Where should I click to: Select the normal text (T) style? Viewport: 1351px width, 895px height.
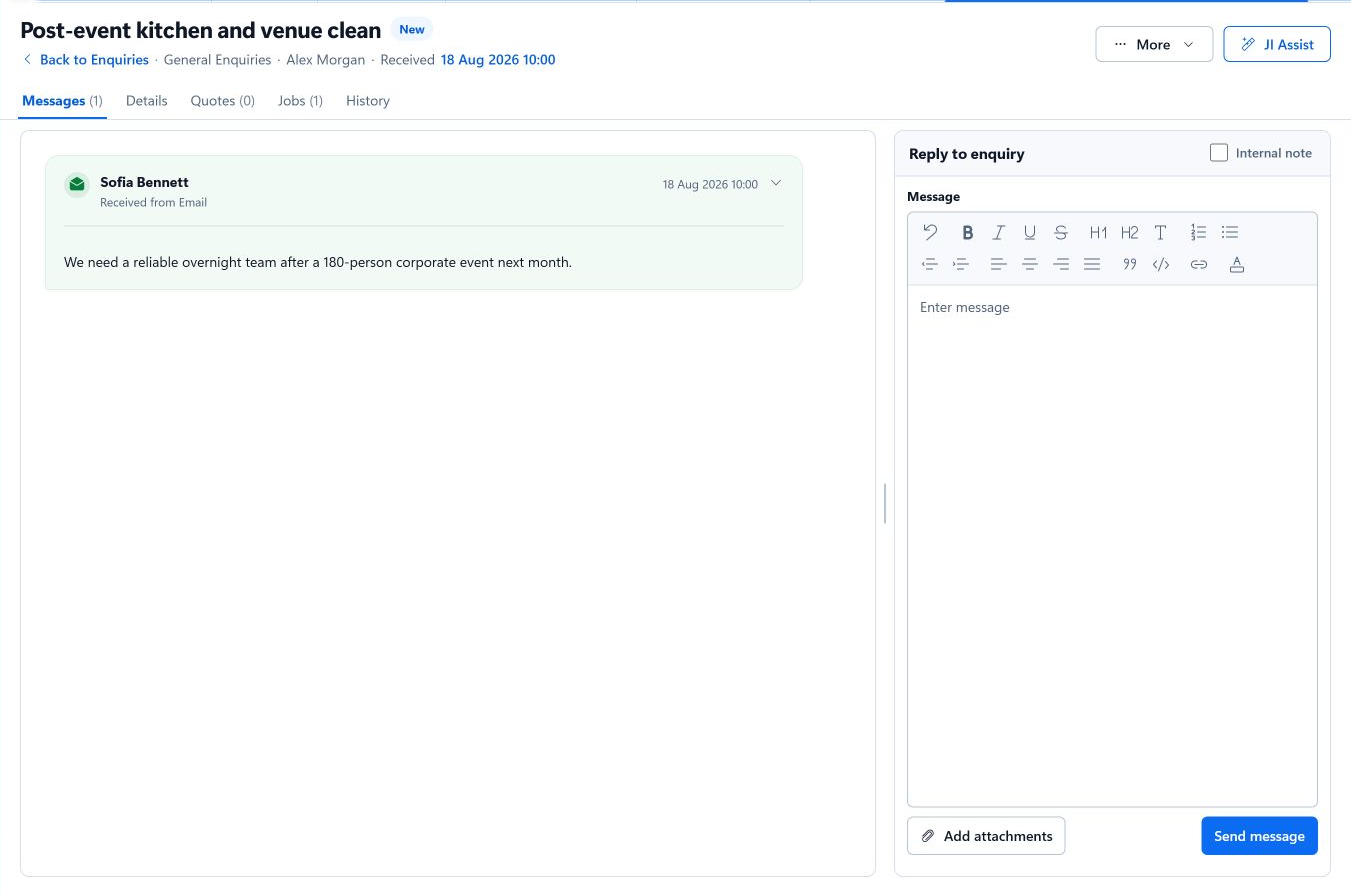tap(1160, 233)
